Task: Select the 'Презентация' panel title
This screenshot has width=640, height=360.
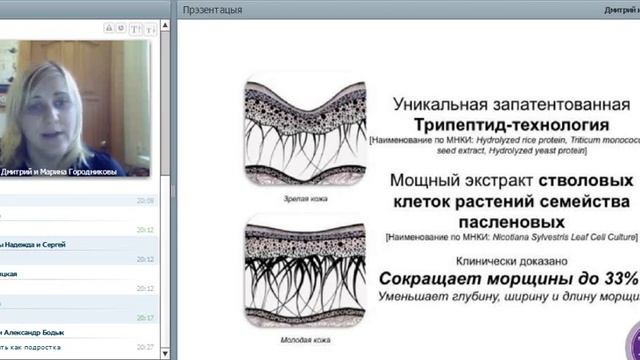Action: (x=212, y=10)
